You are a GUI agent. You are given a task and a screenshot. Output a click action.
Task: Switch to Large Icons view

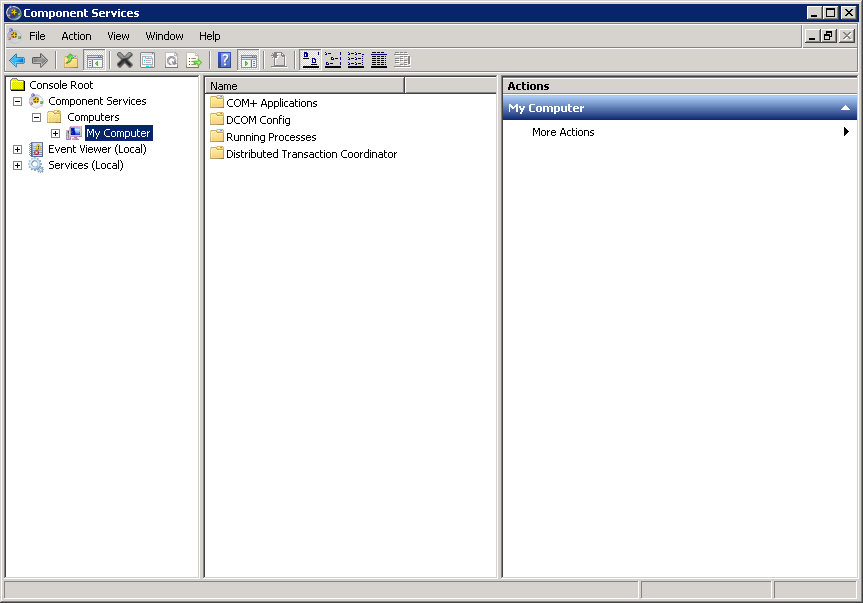point(311,60)
